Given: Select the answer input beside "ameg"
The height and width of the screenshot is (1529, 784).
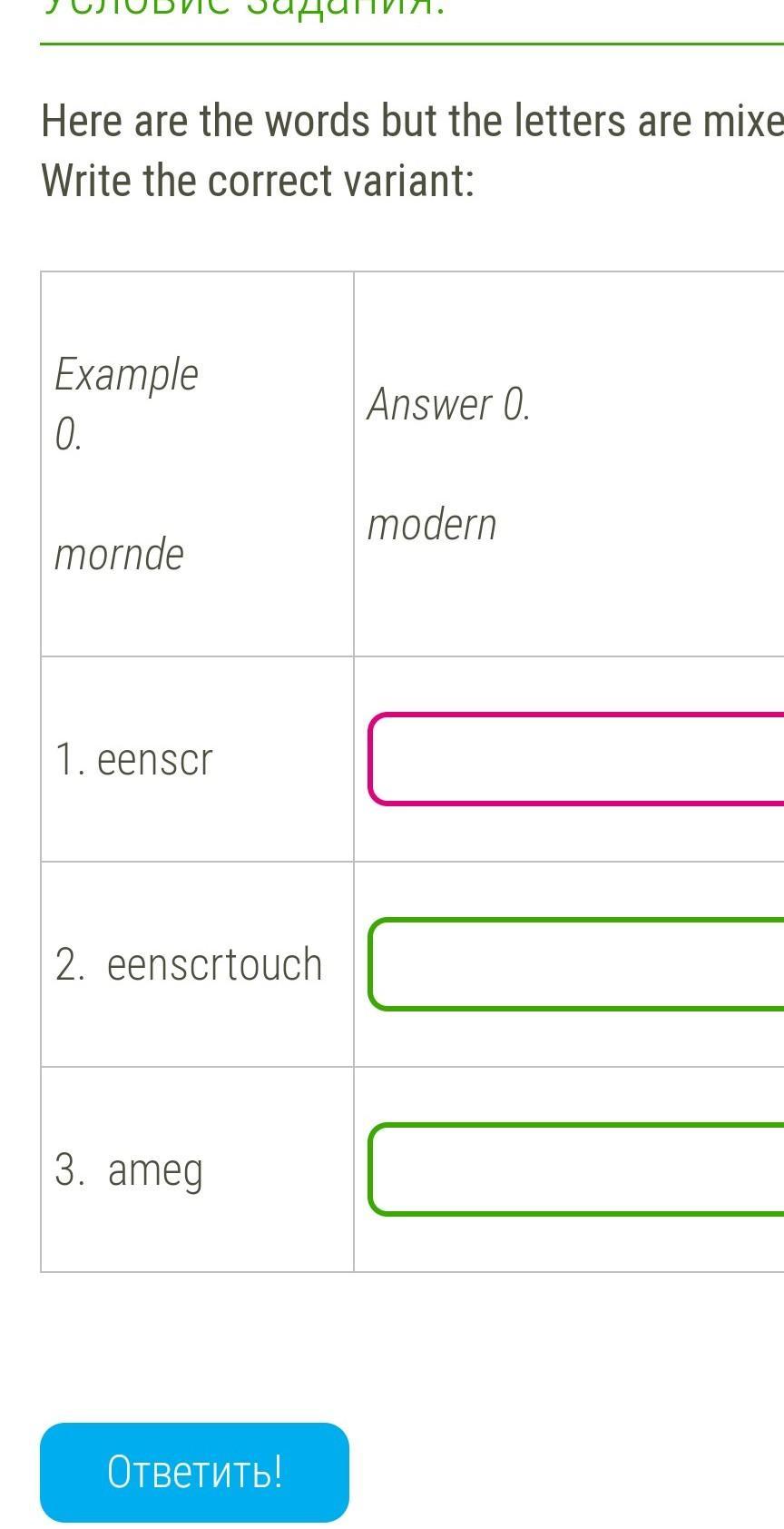Looking at the screenshot, I should (577, 1169).
